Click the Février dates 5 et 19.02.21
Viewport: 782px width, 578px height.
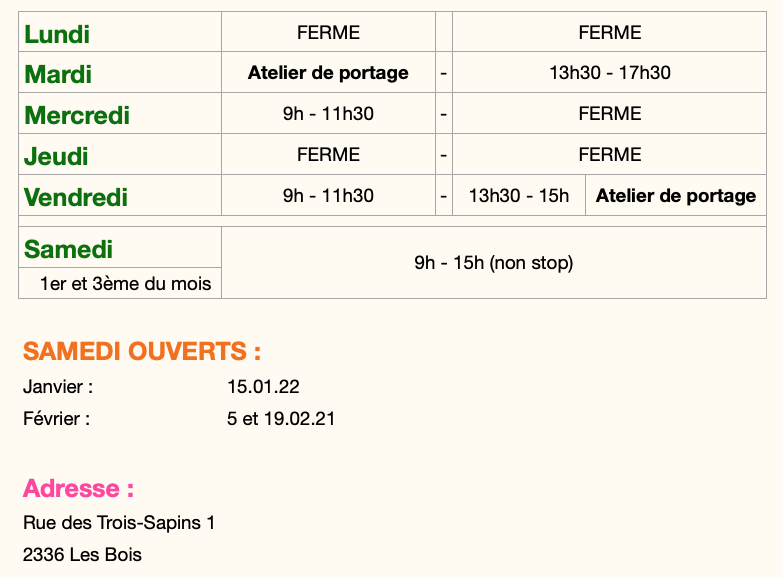(281, 419)
